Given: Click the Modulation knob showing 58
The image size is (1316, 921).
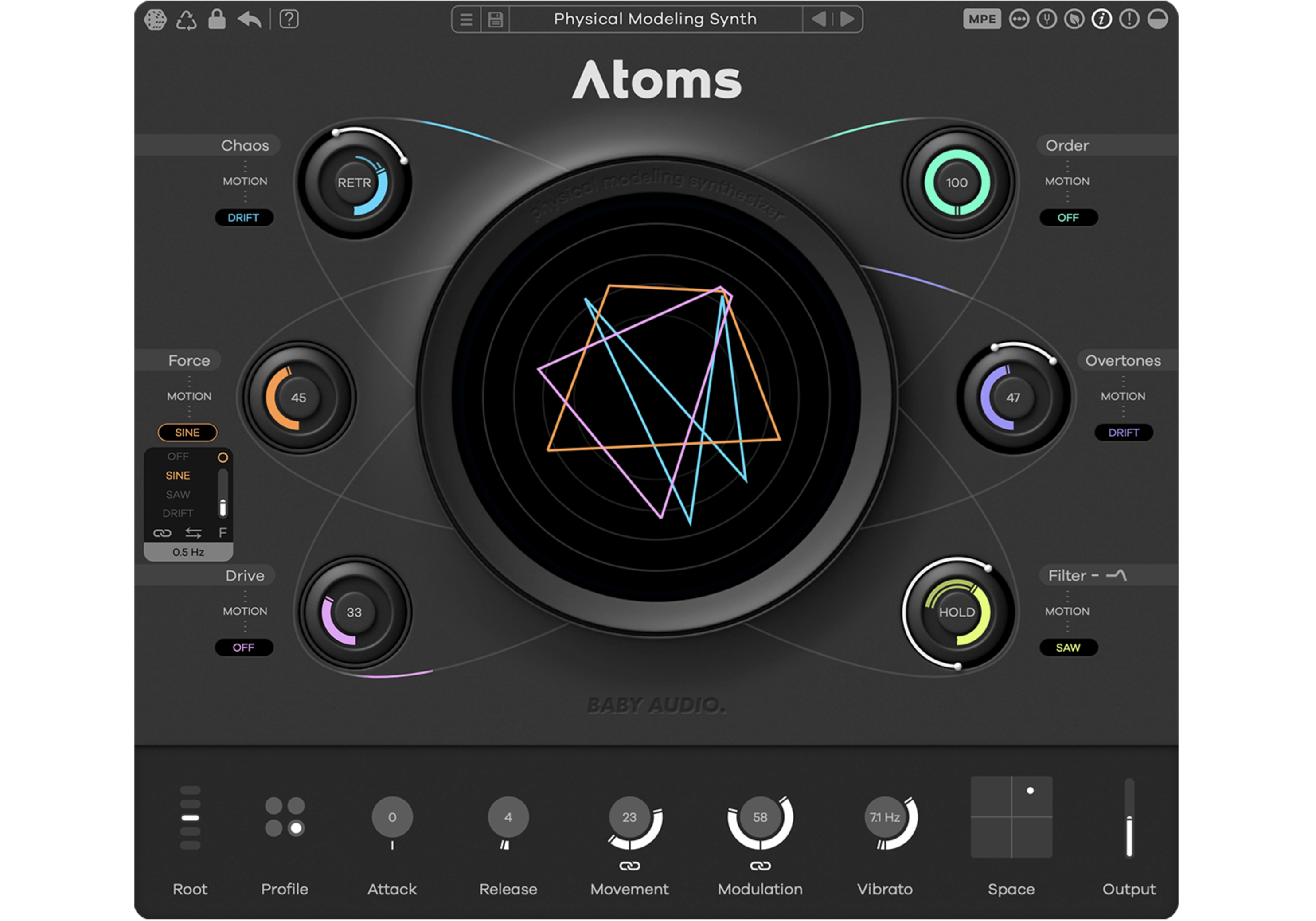Looking at the screenshot, I should click(x=761, y=818).
